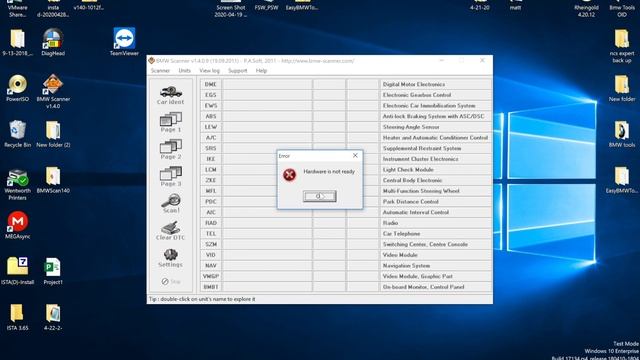The width and height of the screenshot is (640, 360).
Task: Click Navigation System description
Action: (406, 265)
